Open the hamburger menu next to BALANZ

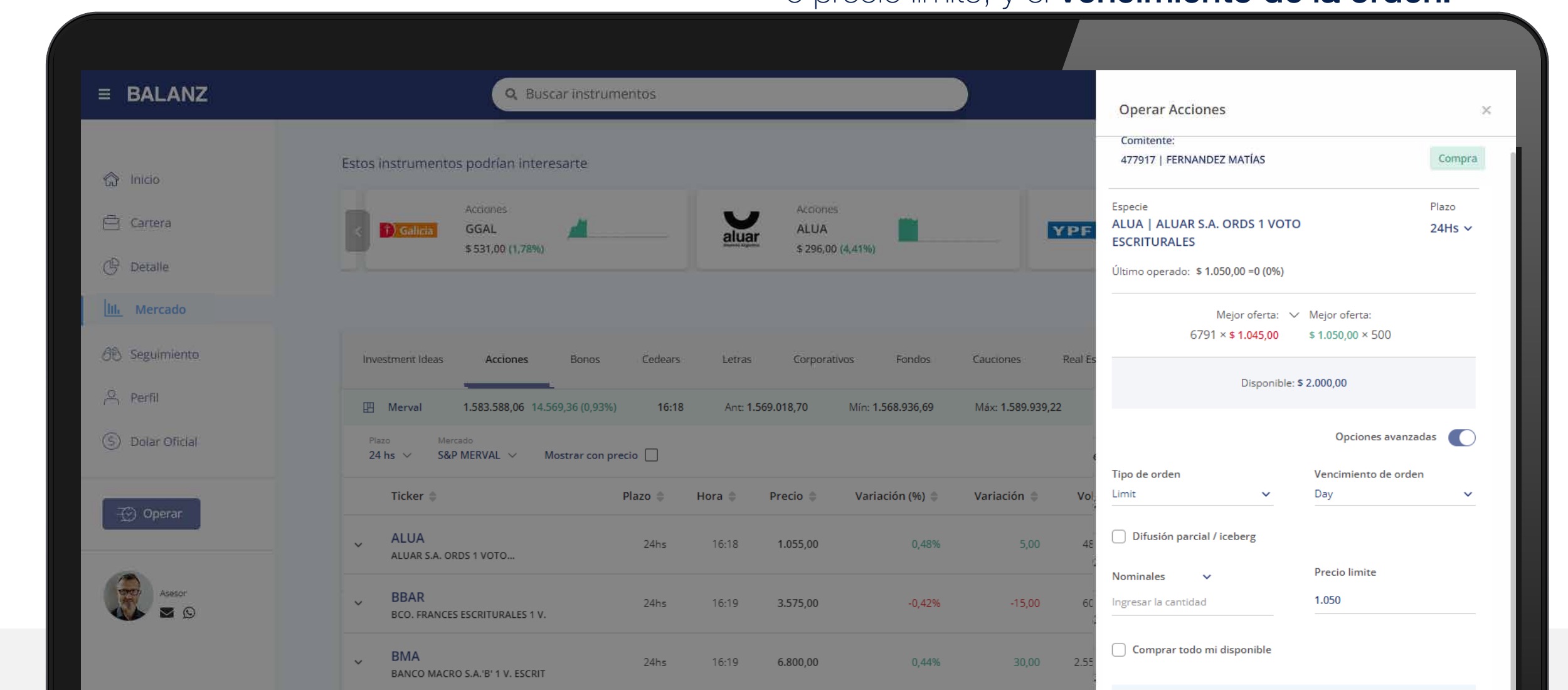click(x=104, y=94)
